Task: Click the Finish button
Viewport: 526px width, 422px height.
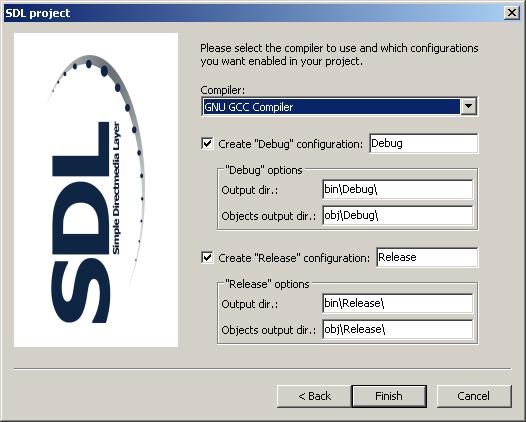Action: pos(389,396)
